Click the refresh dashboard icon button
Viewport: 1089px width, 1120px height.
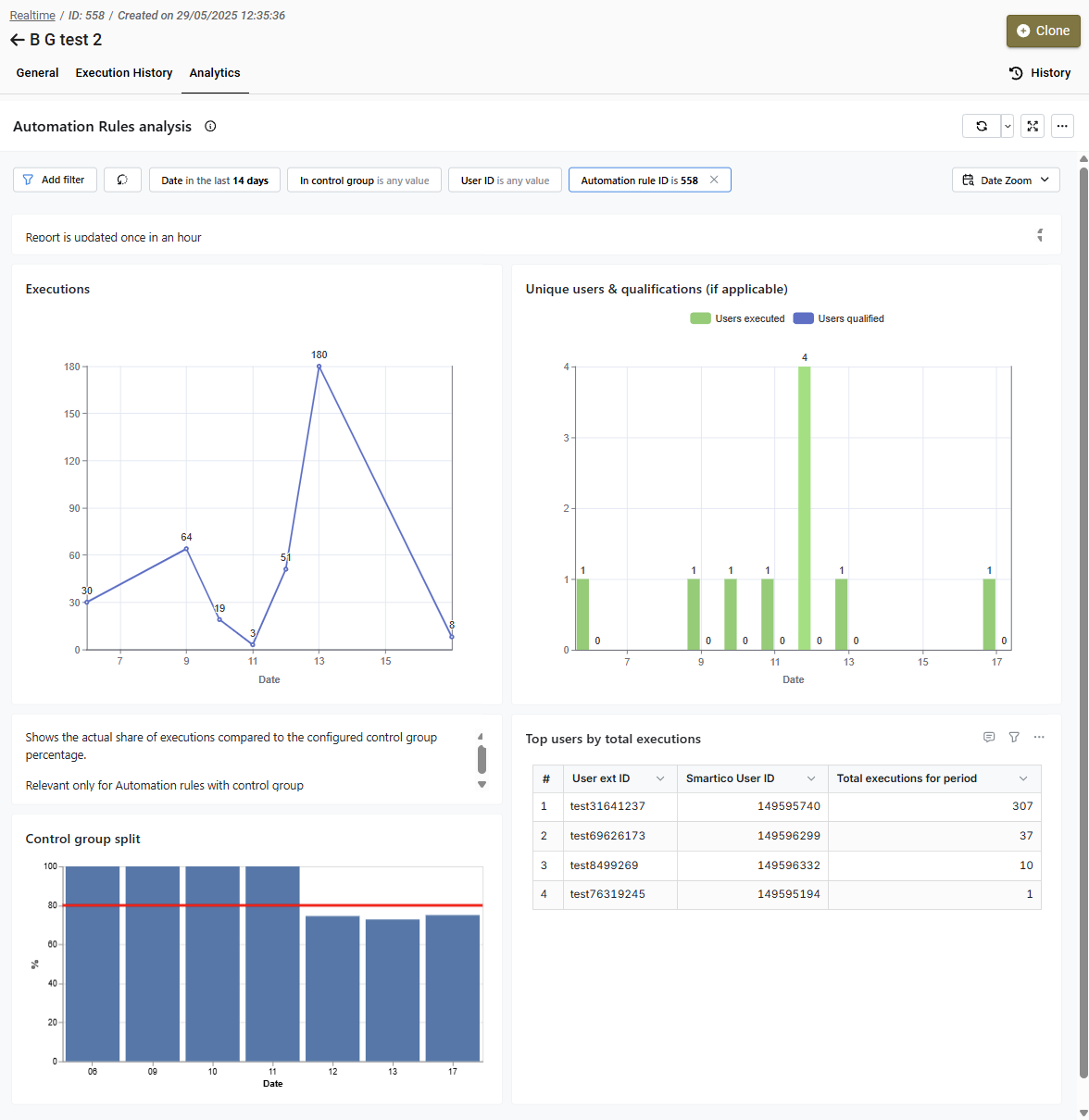coord(982,126)
